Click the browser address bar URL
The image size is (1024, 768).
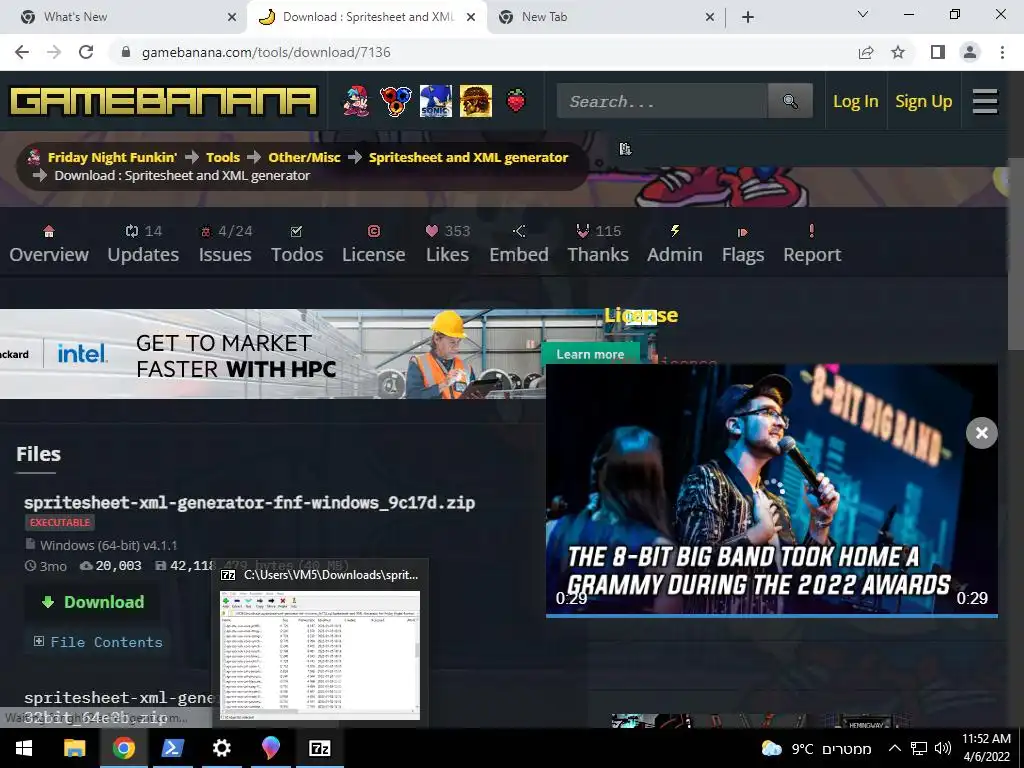266,52
